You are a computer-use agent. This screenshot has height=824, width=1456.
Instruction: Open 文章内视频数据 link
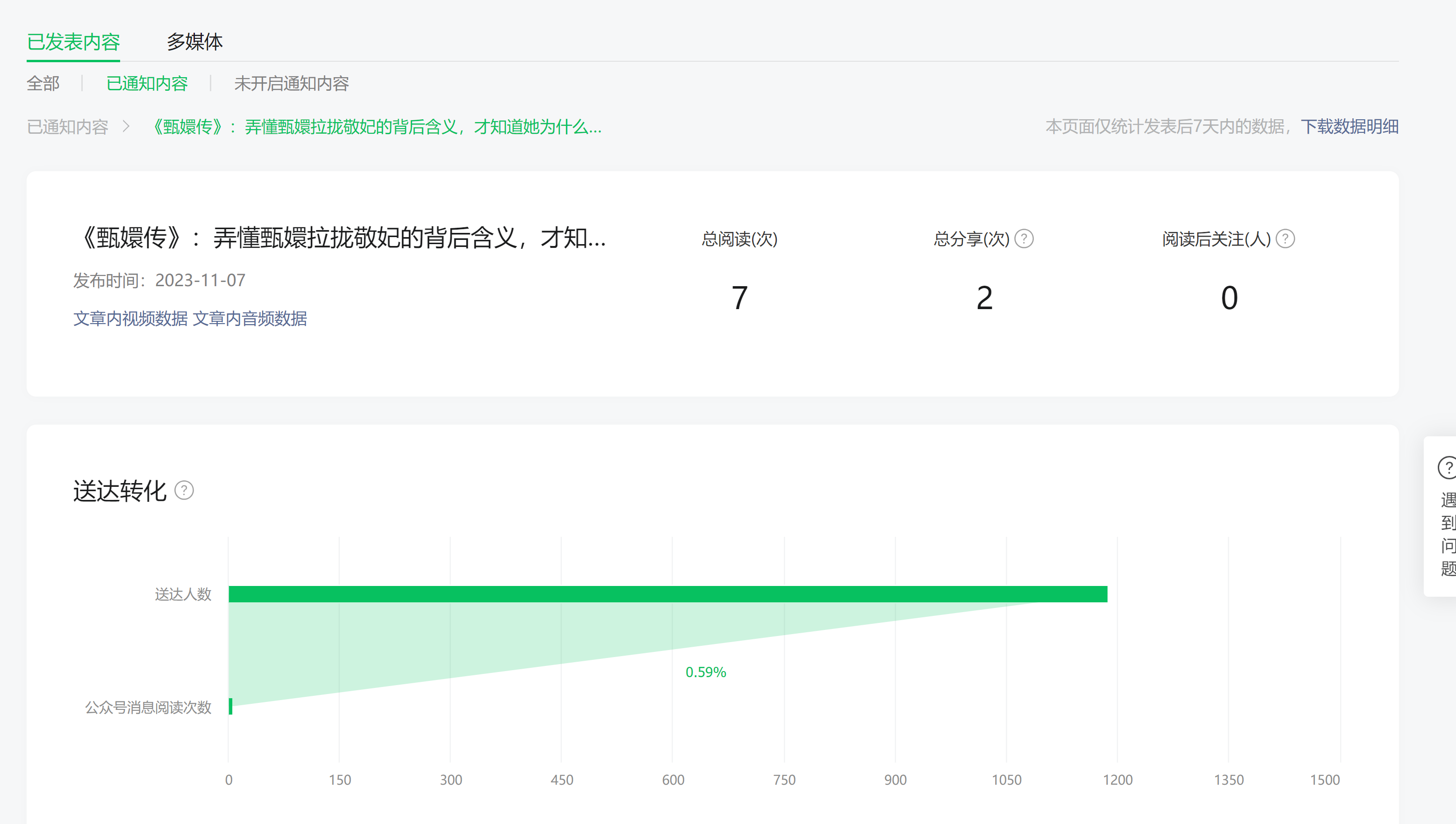coord(130,318)
